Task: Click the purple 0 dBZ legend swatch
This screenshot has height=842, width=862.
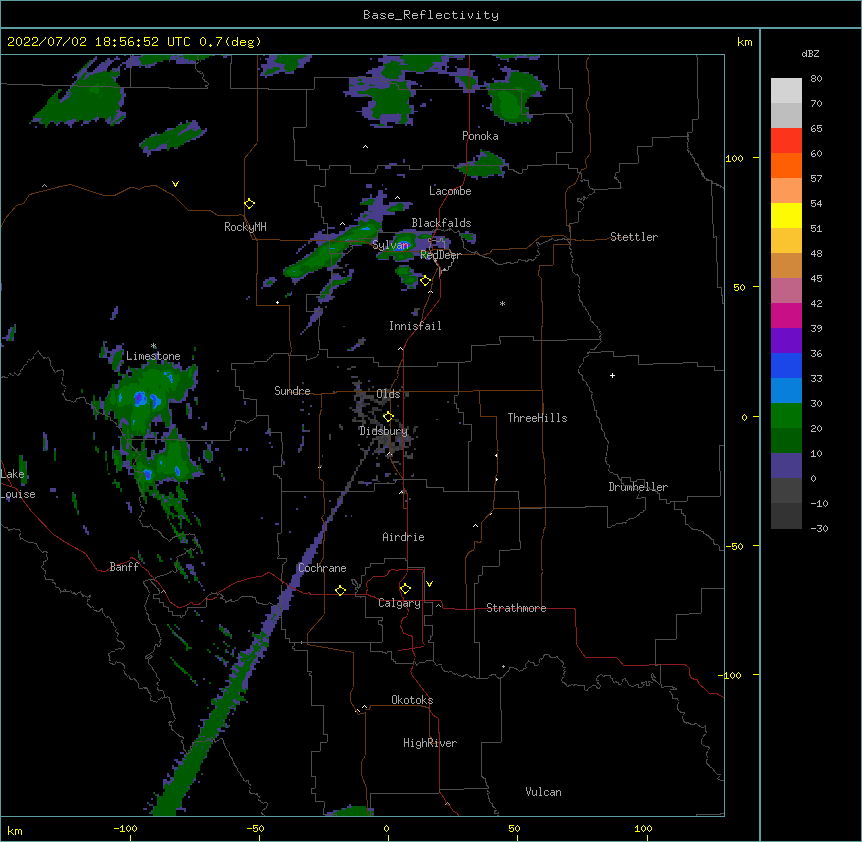Action: coord(786,466)
